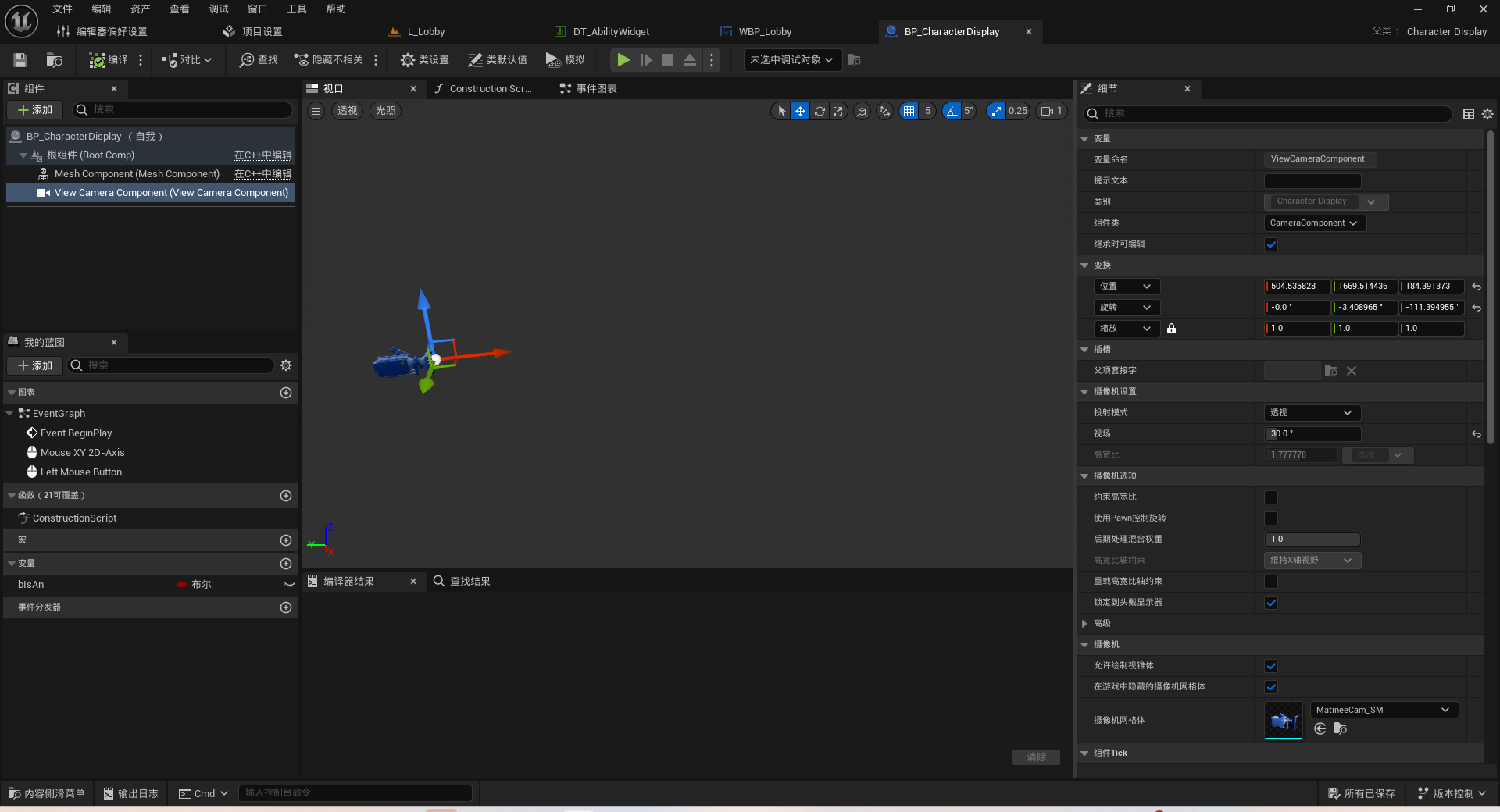Select the scale gizmo tool

[x=838, y=111]
